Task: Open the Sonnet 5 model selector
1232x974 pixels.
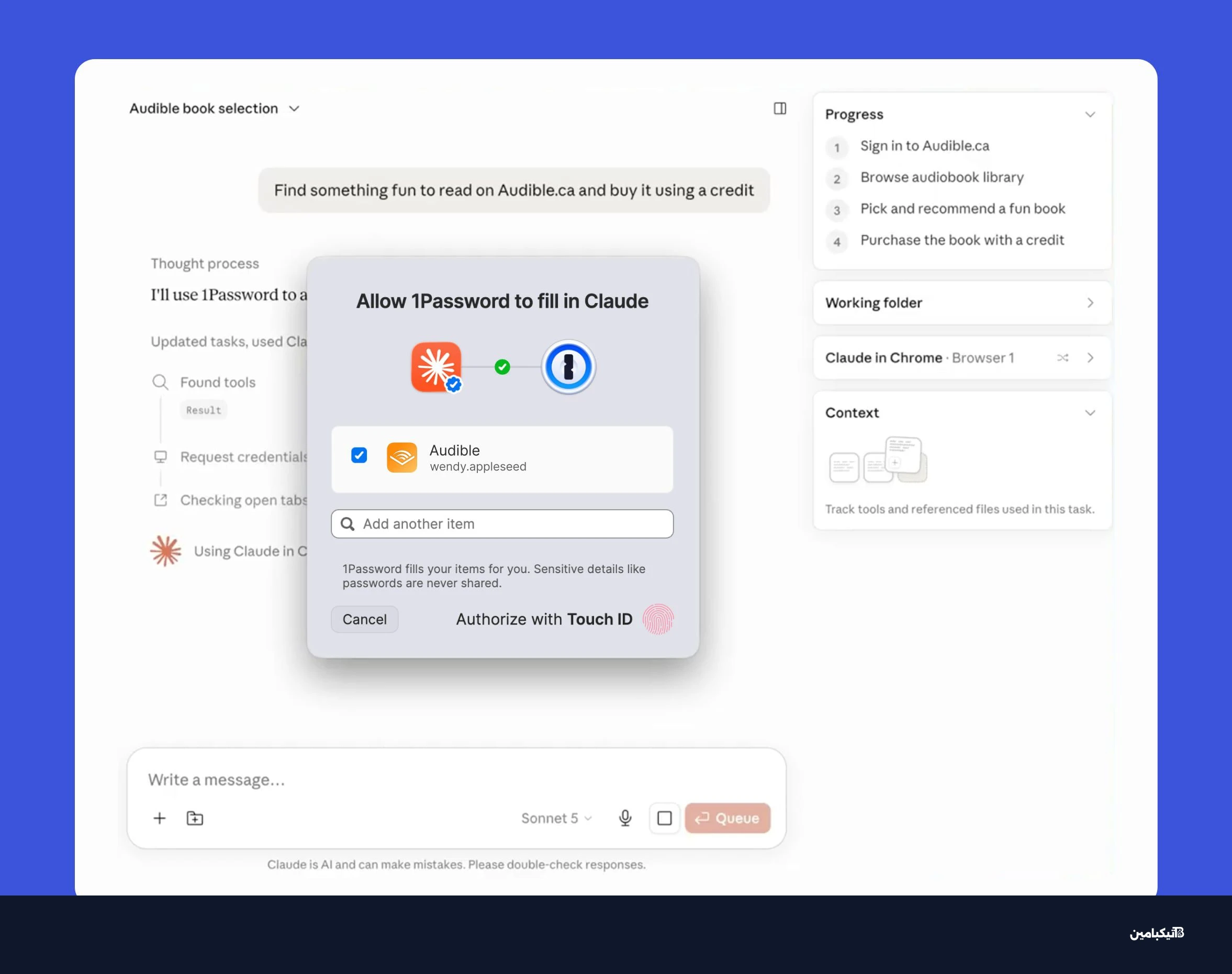Action: pos(556,818)
